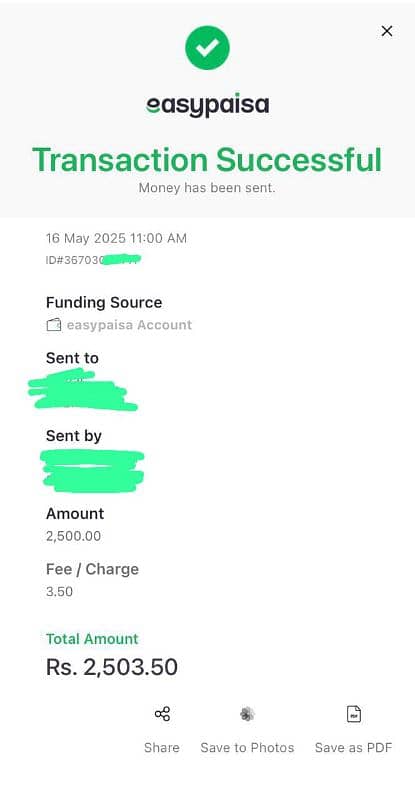Tap the wallet icon beside easypaisa Account
The width and height of the screenshot is (415, 800).
[x=54, y=325]
